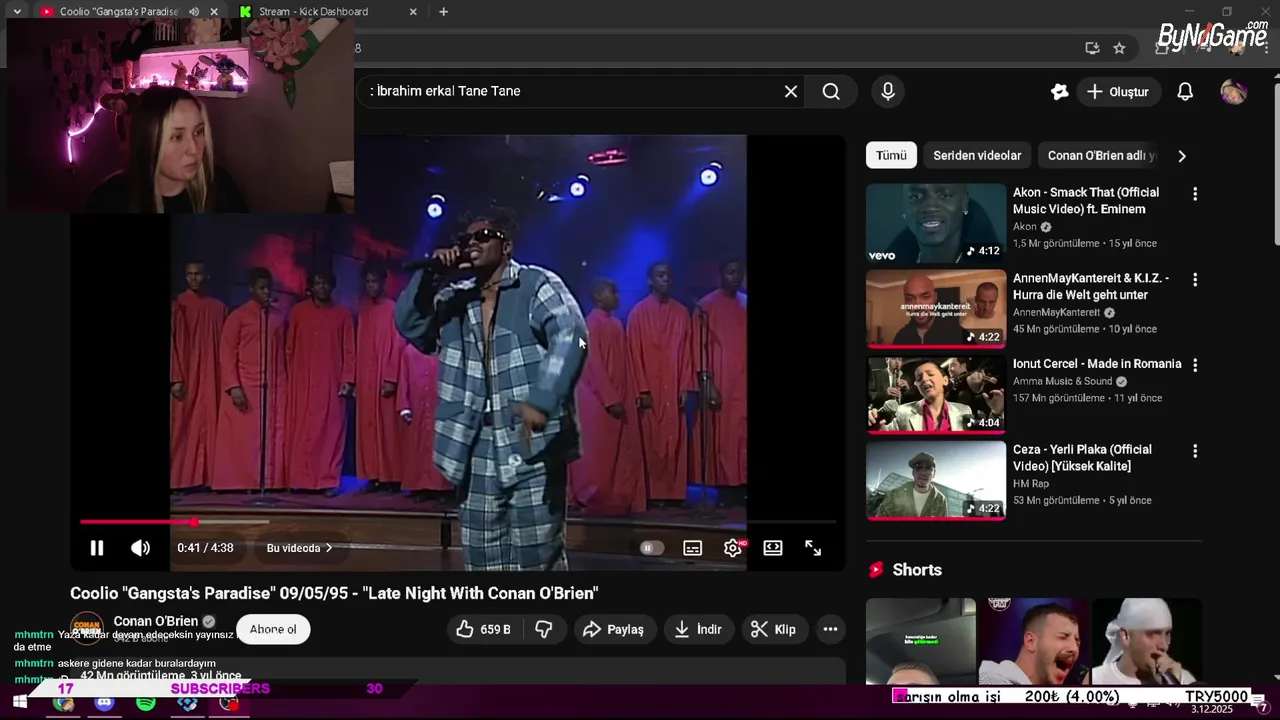Image resolution: width=1280 pixels, height=720 pixels.
Task: Open the Conan O'Brien channel name
Action: (x=156, y=621)
